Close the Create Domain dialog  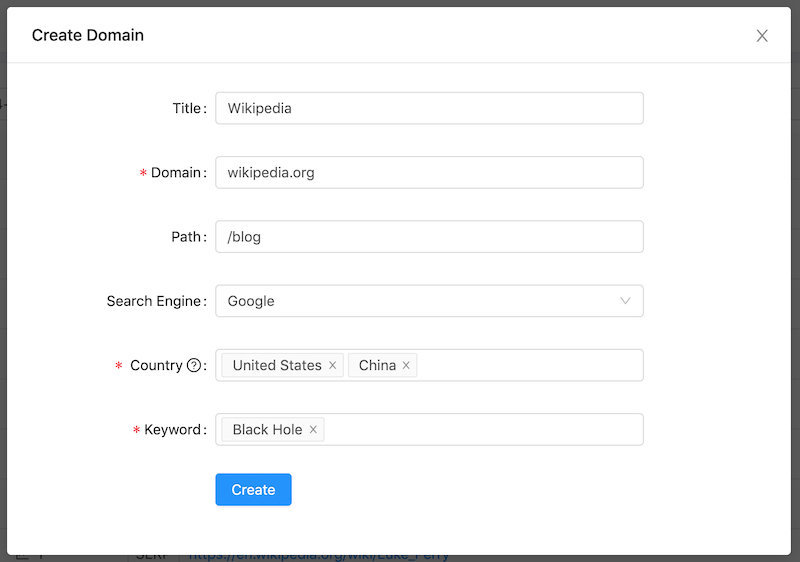coord(762,36)
